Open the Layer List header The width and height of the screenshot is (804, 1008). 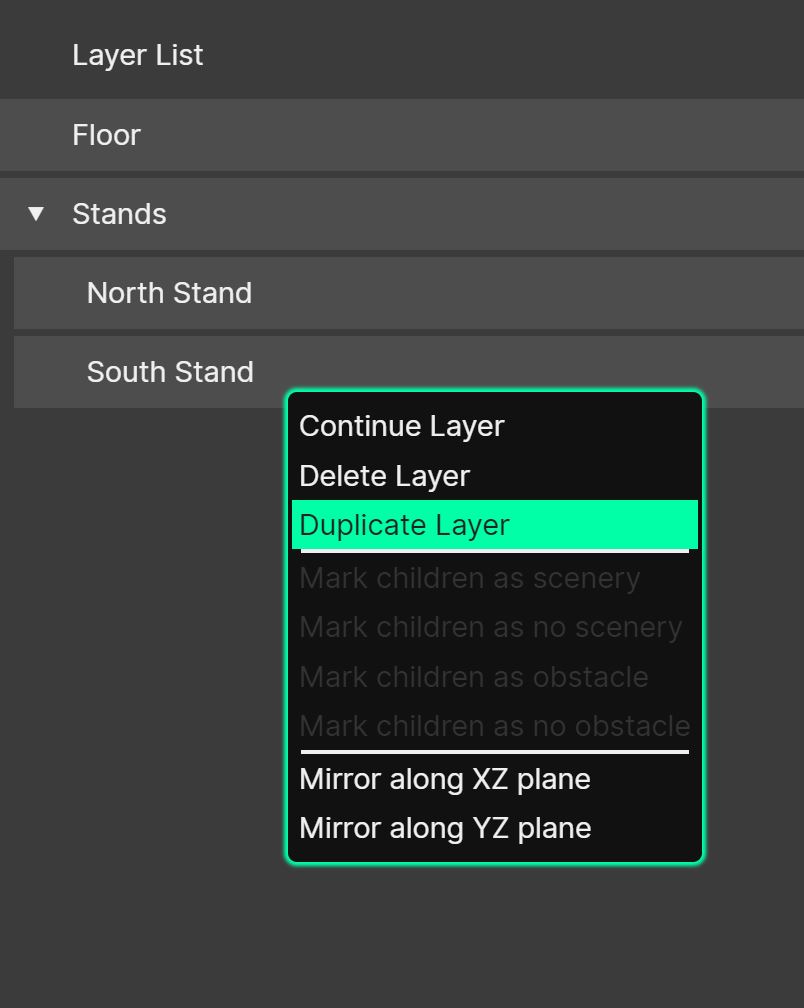coord(137,55)
